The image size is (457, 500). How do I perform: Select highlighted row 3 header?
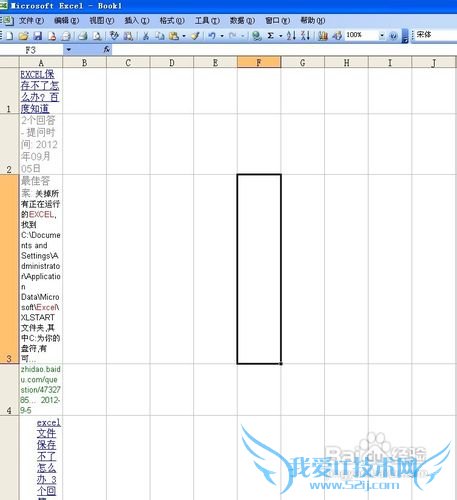click(9, 269)
